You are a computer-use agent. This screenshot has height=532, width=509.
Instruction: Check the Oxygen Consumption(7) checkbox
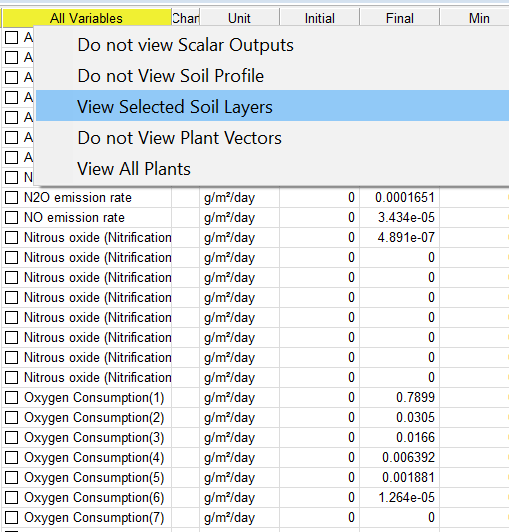12,517
